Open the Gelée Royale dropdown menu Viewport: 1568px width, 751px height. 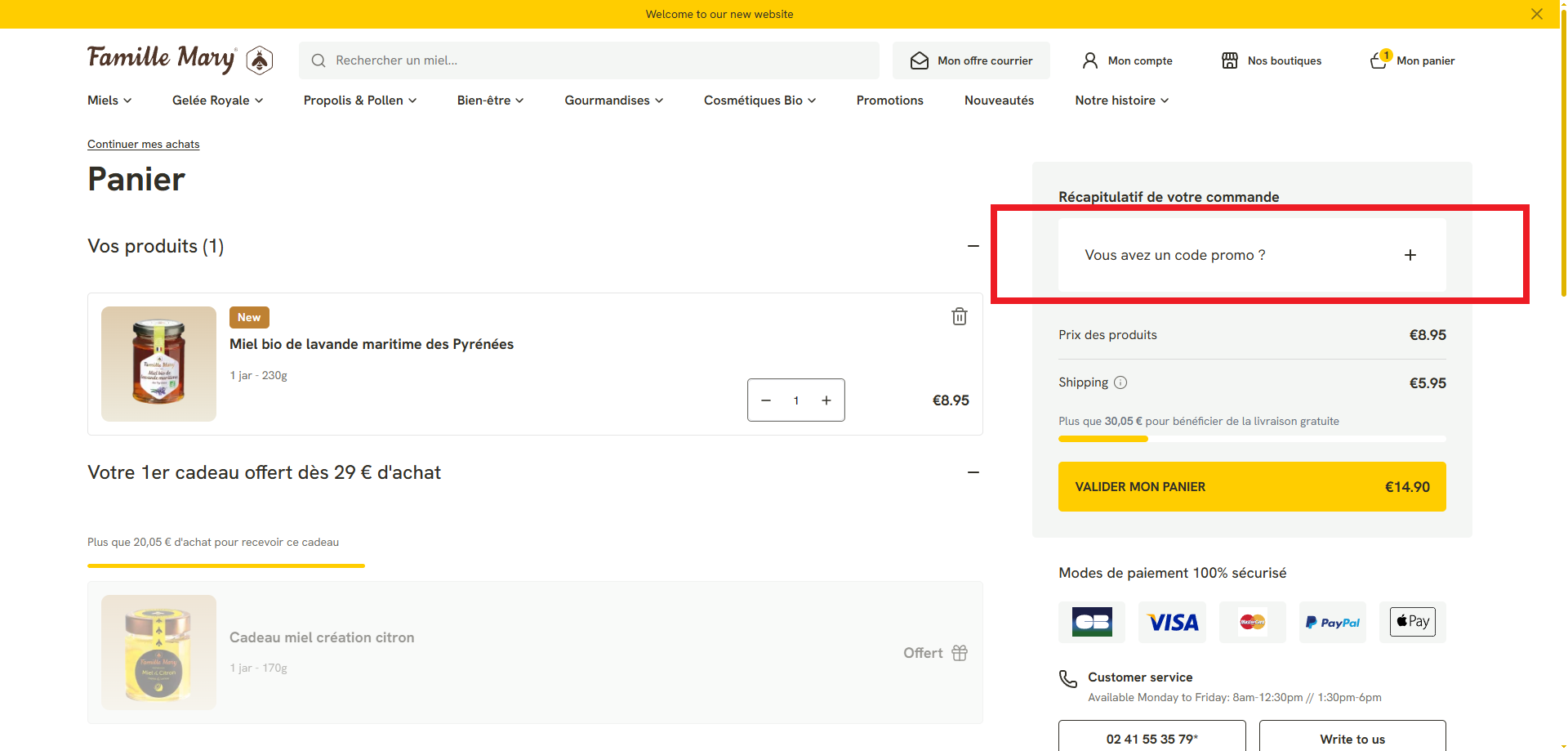pos(217,101)
